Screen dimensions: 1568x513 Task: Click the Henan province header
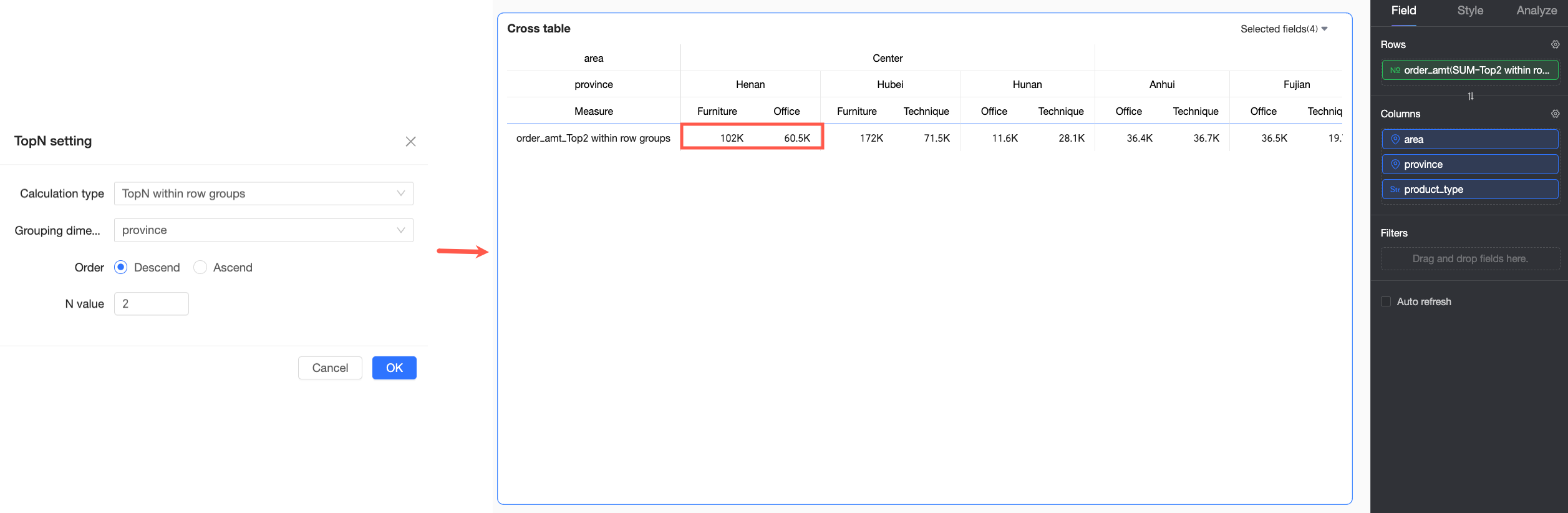750,84
